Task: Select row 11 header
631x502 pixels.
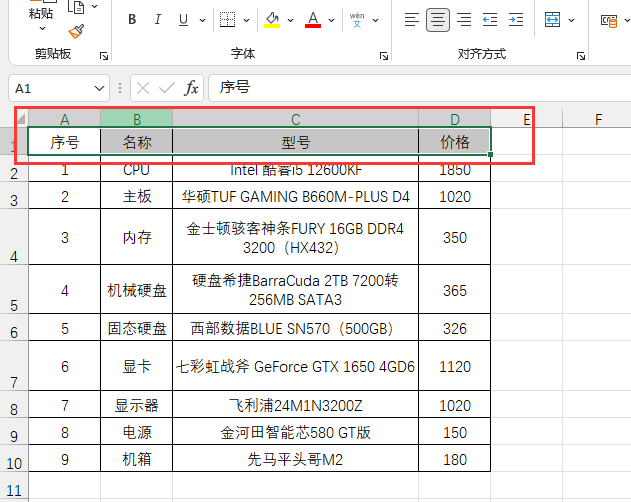Action: [14, 485]
